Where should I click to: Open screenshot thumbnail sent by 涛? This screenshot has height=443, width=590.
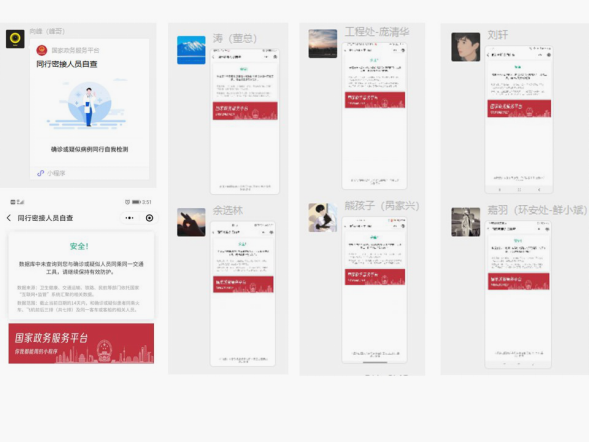click(245, 121)
